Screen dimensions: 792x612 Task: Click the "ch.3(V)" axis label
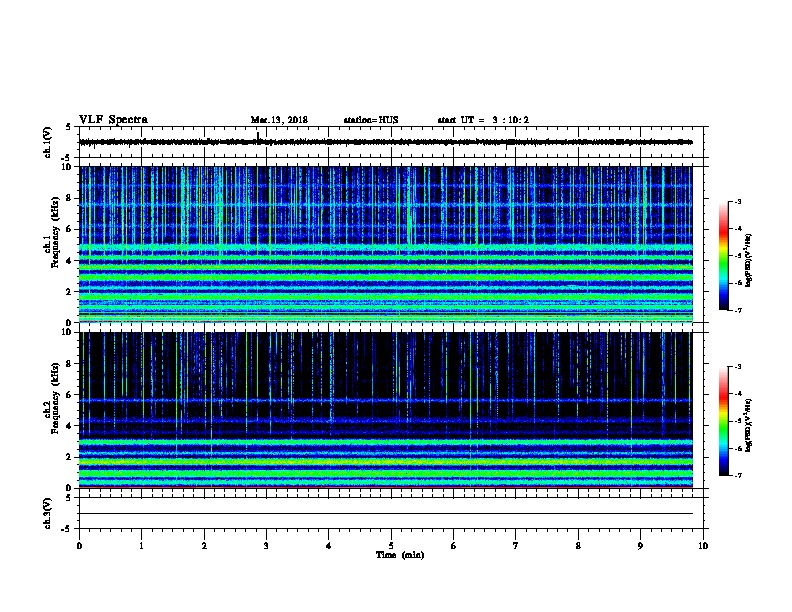(x=47, y=513)
